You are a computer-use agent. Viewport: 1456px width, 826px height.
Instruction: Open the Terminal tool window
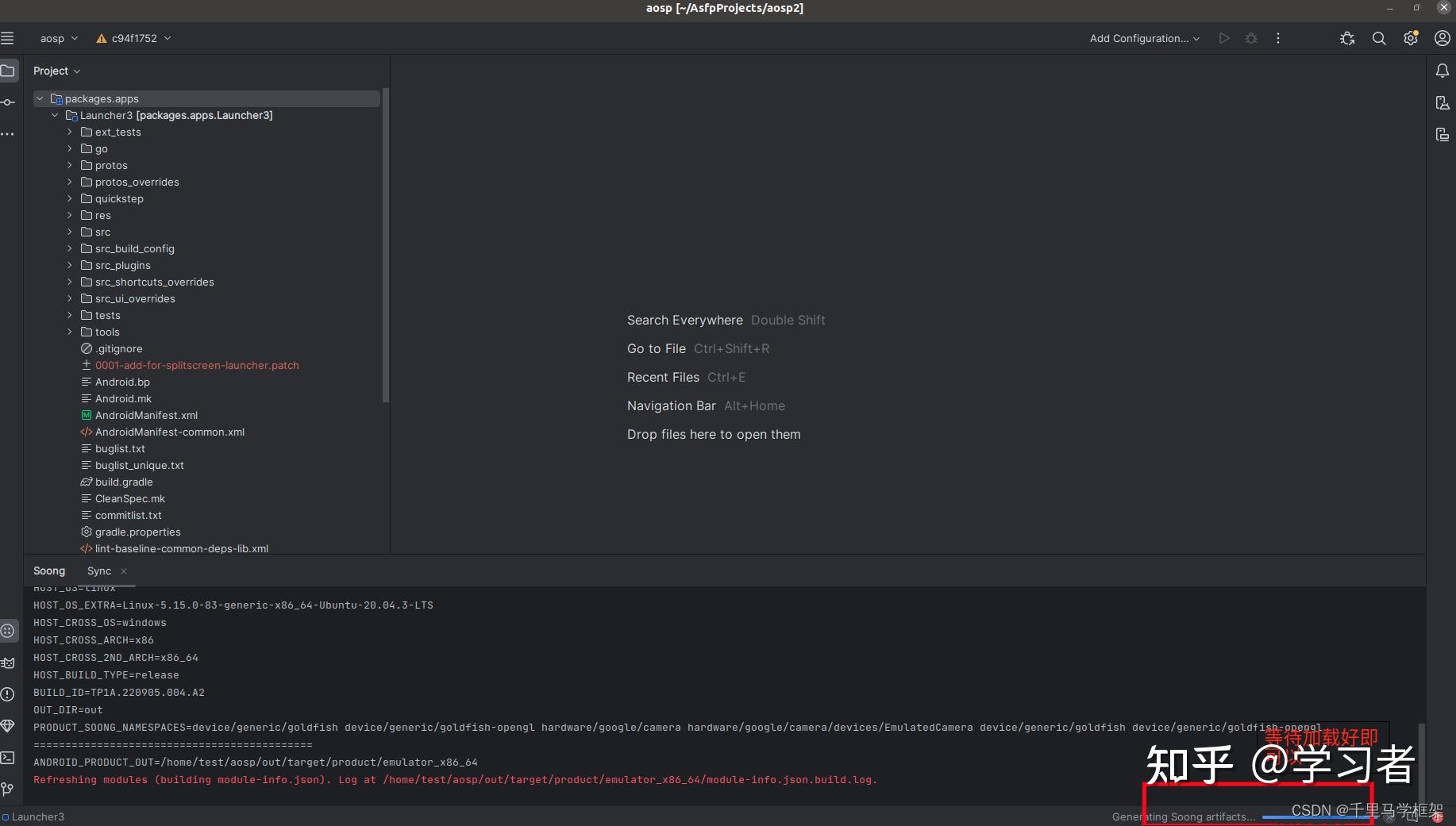pyautogui.click(x=8, y=759)
